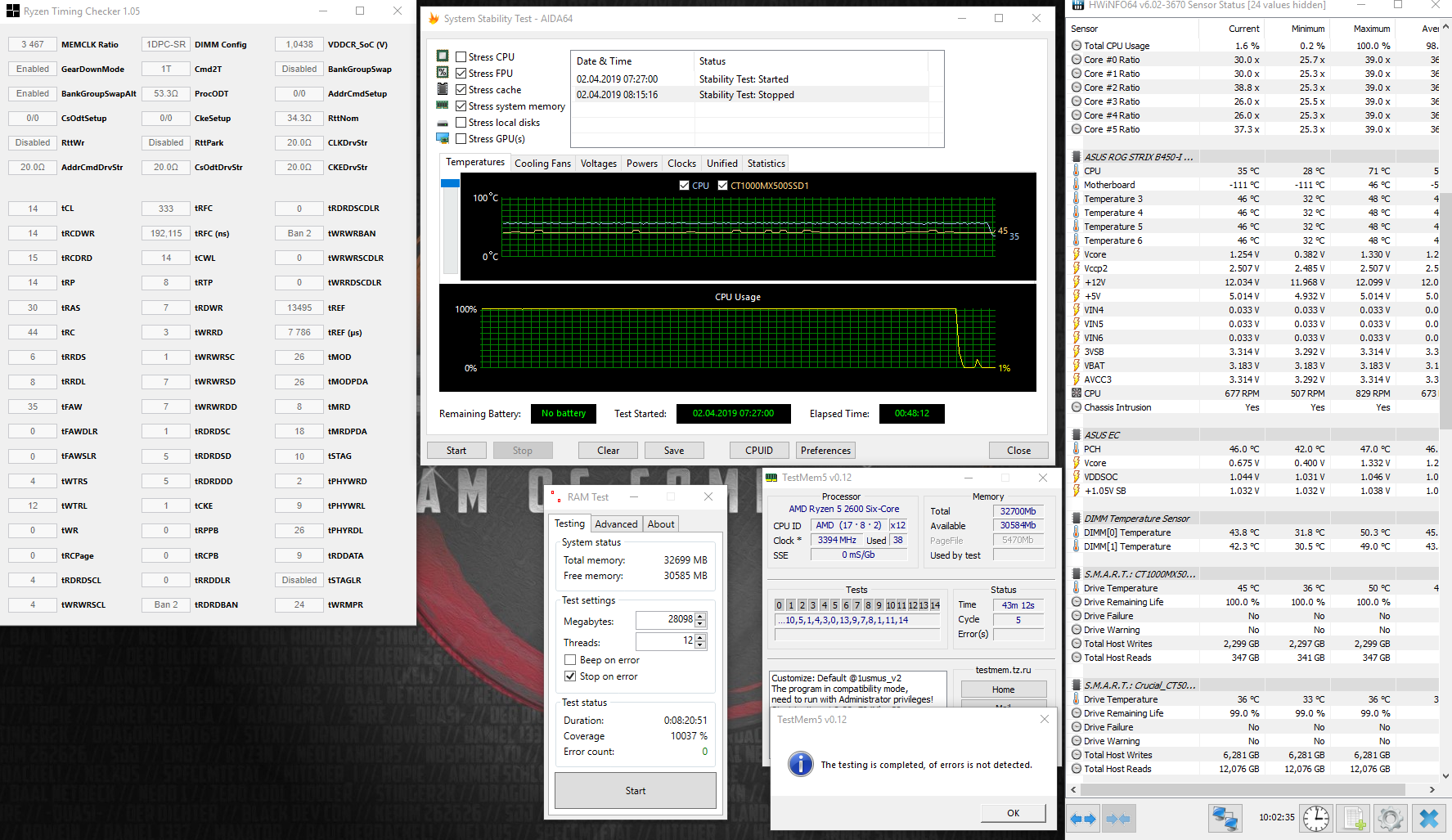Enable the Stress local disks checkbox
The width and height of the screenshot is (1452, 840).
461,123
